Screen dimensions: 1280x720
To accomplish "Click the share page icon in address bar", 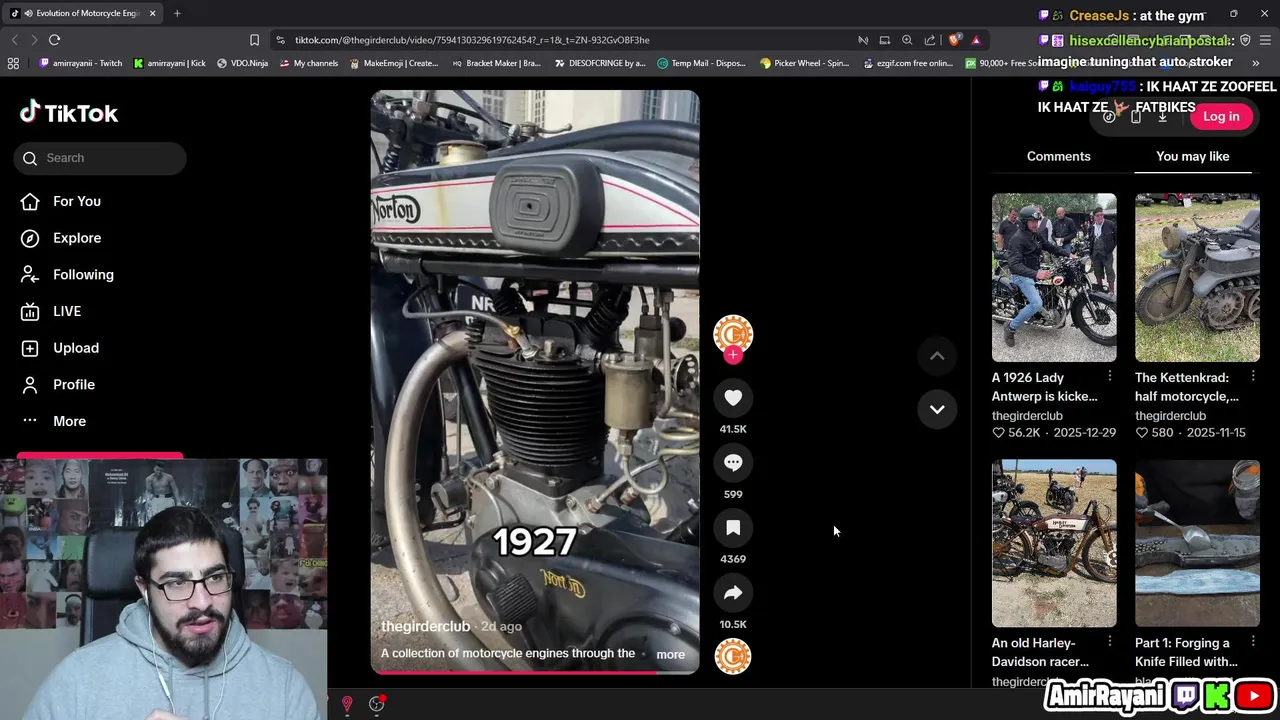I will 930,40.
